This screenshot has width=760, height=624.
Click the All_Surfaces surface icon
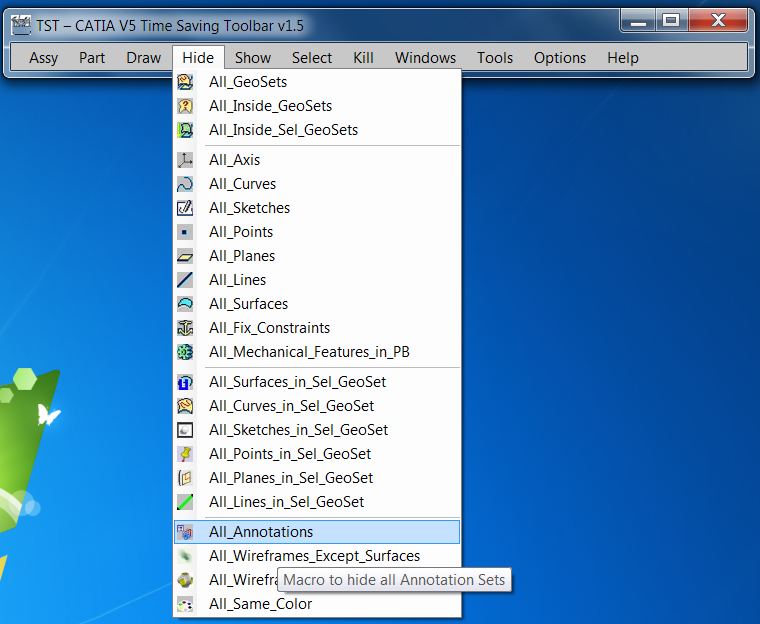[x=185, y=304]
